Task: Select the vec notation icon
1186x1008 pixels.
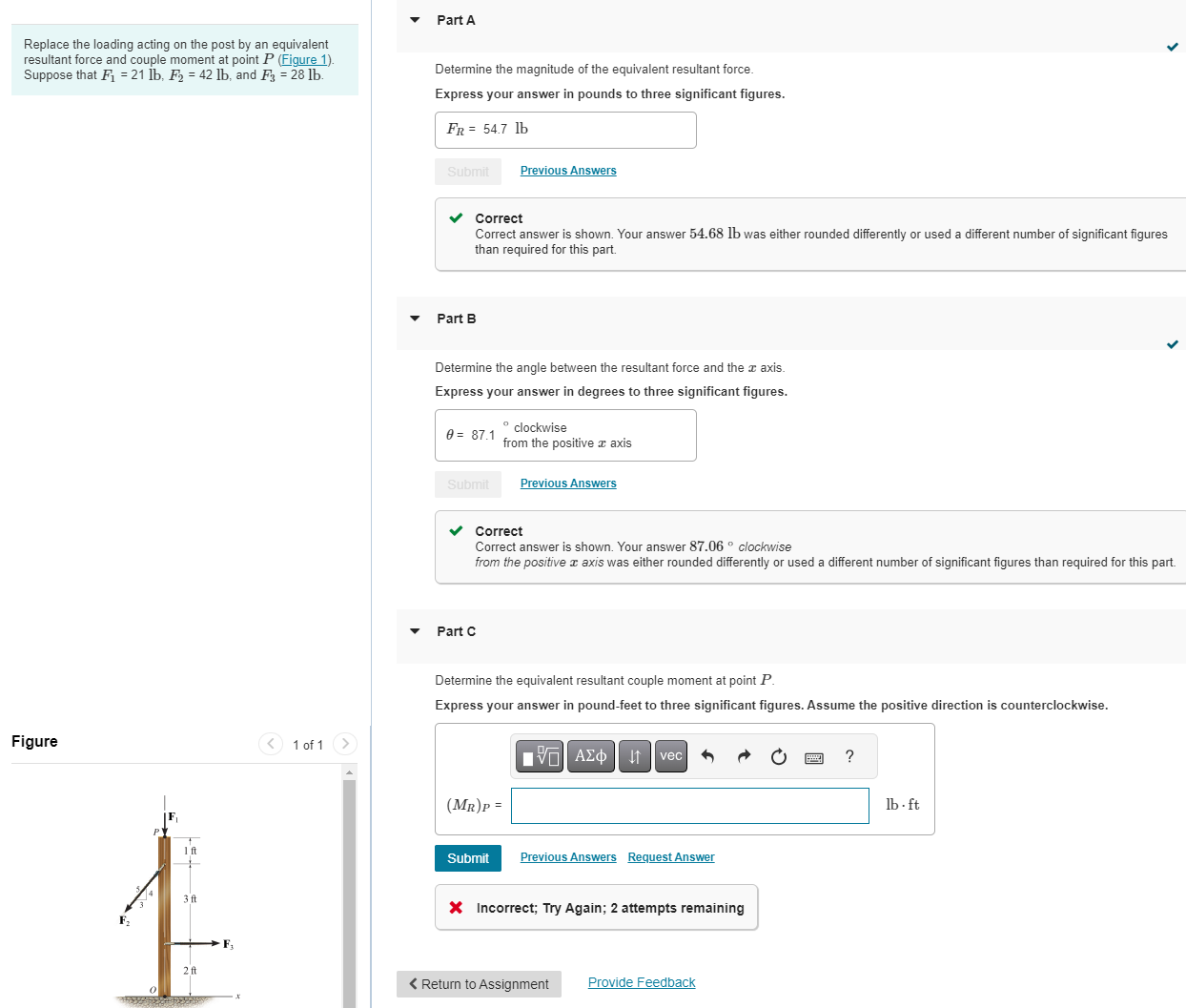Action: pyautogui.click(x=670, y=755)
